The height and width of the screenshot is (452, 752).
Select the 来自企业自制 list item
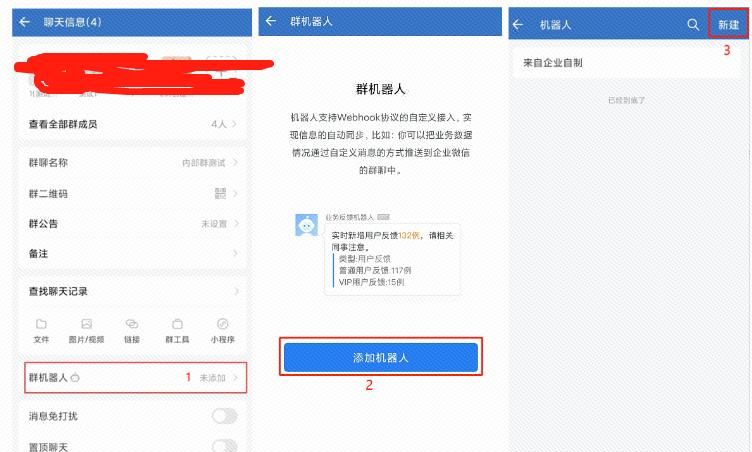[x=626, y=63]
